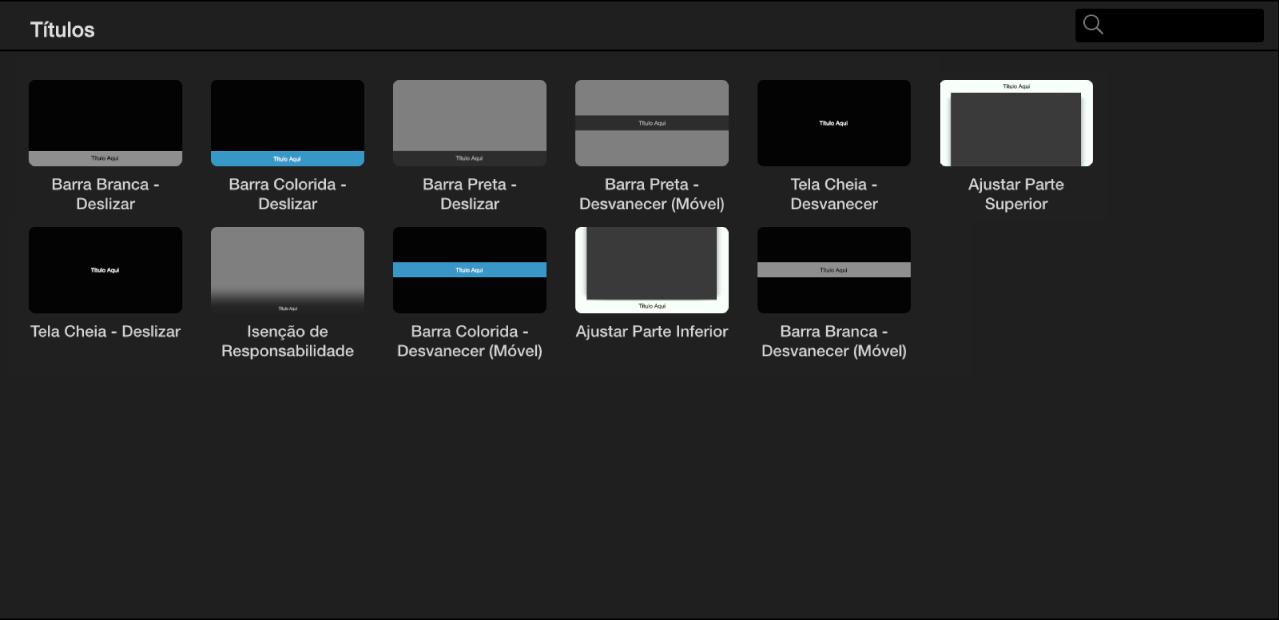1279x620 pixels.
Task: Click the Isenção de Responsabilidade label text
Action: tap(287, 341)
